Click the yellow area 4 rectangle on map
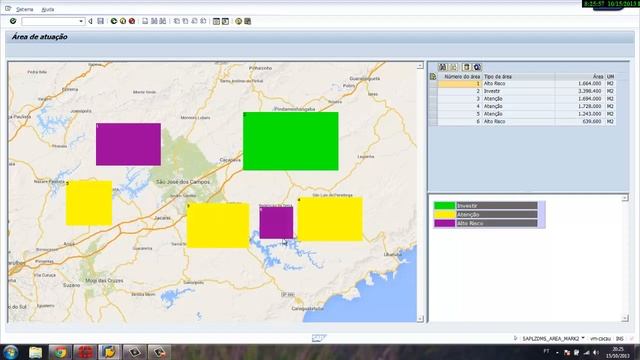The width and height of the screenshot is (640, 360). [330, 219]
